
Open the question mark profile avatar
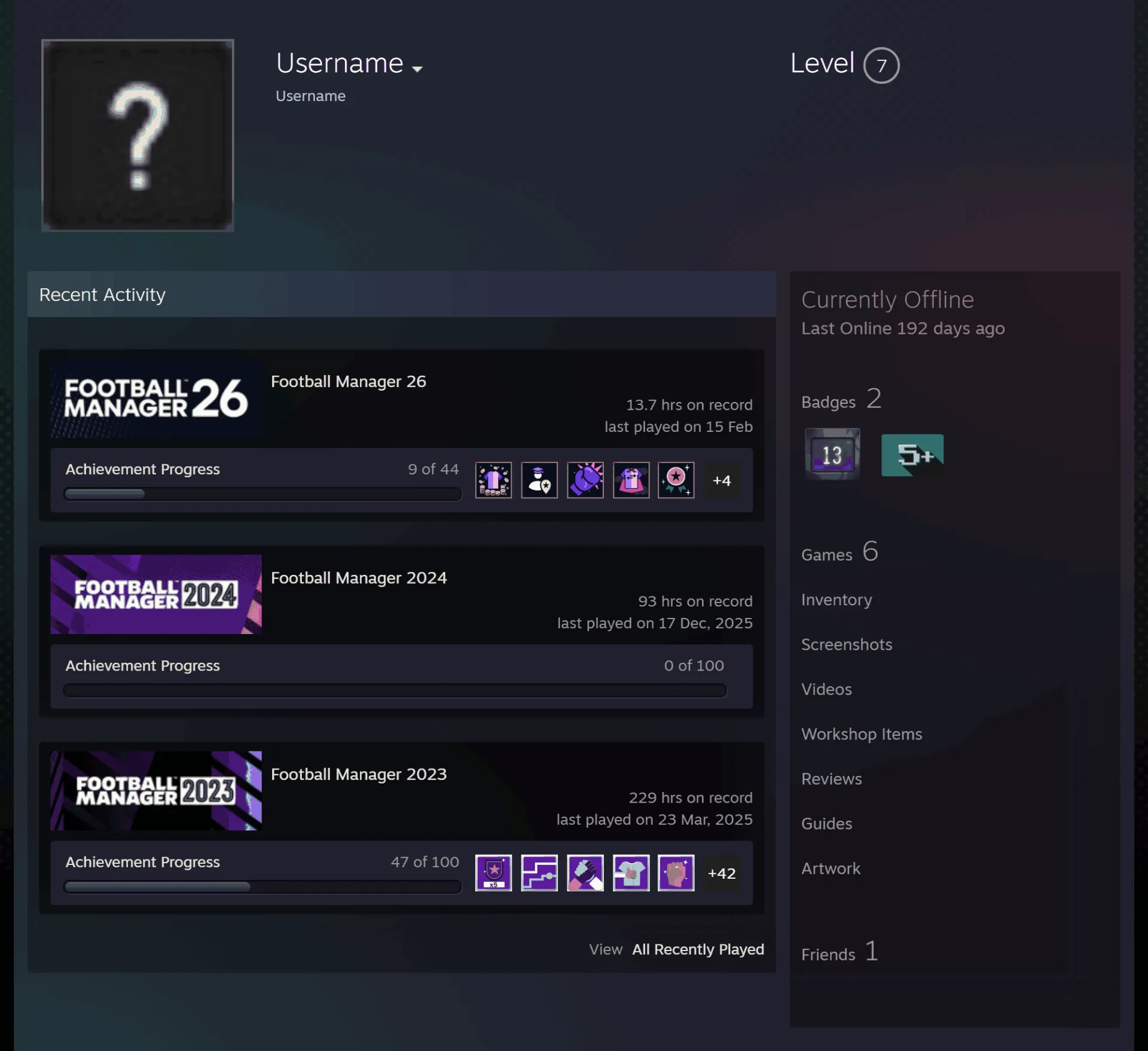(x=138, y=135)
